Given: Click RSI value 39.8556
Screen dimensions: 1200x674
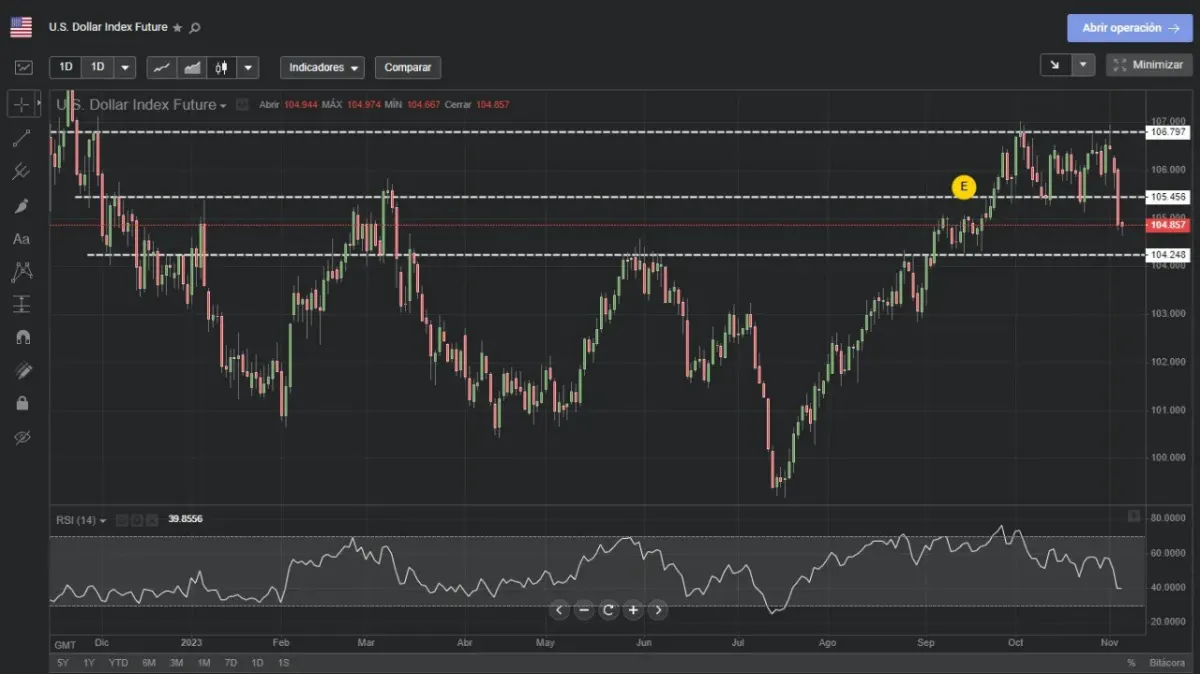Looking at the screenshot, I should click(186, 519).
